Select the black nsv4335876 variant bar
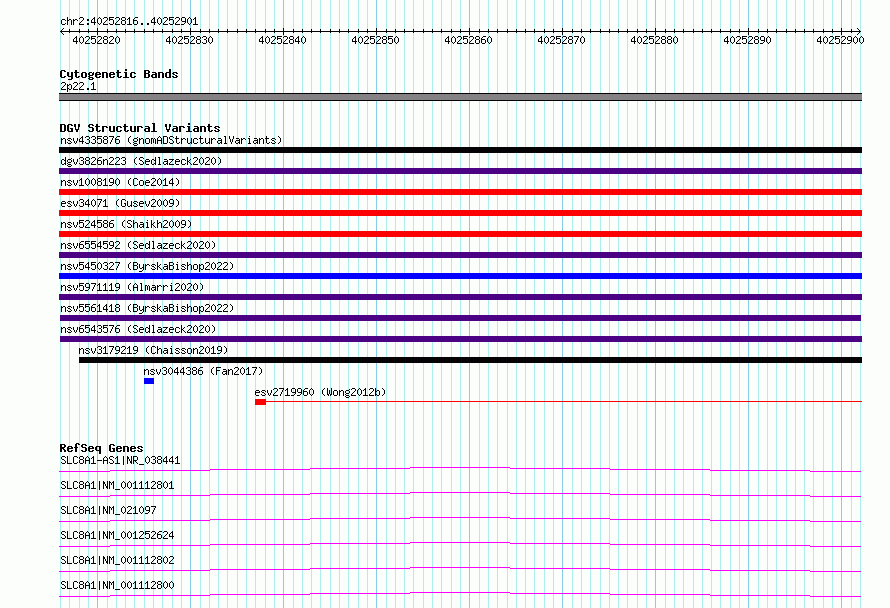This screenshot has height=608, width=890. [x=460, y=150]
